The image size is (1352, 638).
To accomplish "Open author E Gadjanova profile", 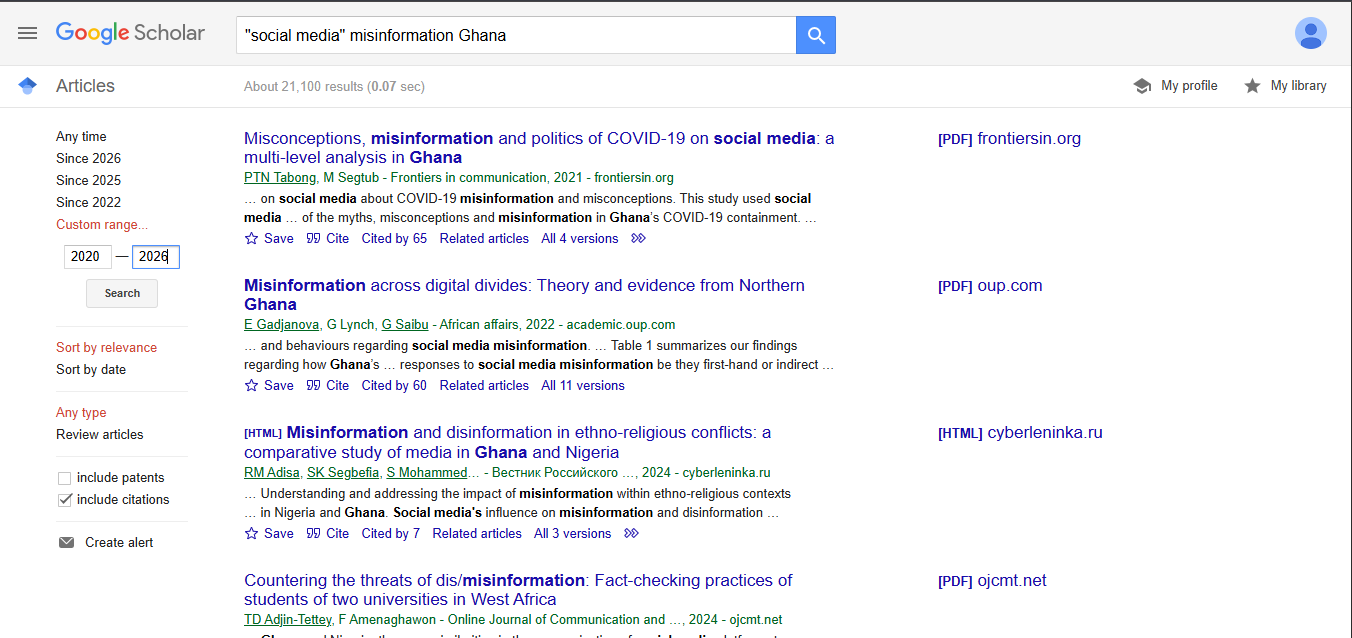I will click(x=281, y=324).
